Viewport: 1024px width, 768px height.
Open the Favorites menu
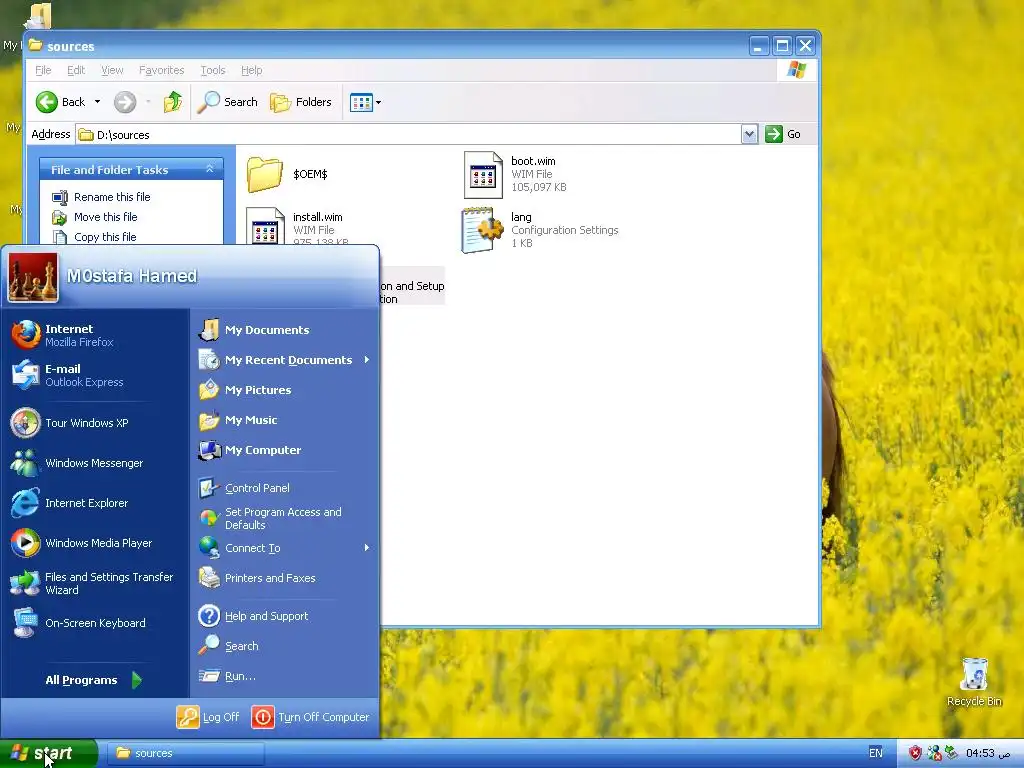tap(161, 70)
